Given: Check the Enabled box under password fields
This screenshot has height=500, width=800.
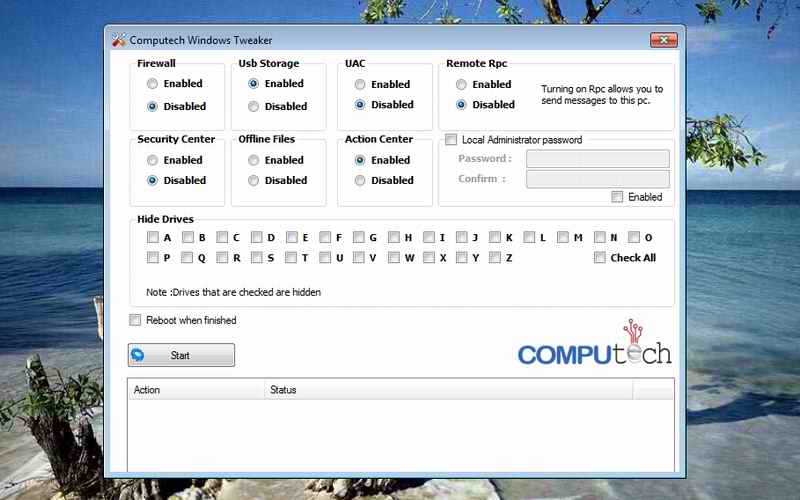Looking at the screenshot, I should pos(617,197).
